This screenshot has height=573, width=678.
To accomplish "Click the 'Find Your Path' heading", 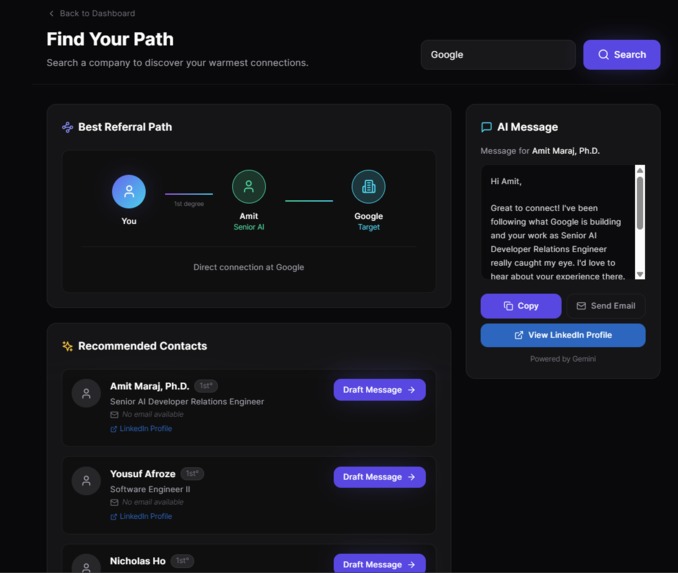I will click(110, 39).
